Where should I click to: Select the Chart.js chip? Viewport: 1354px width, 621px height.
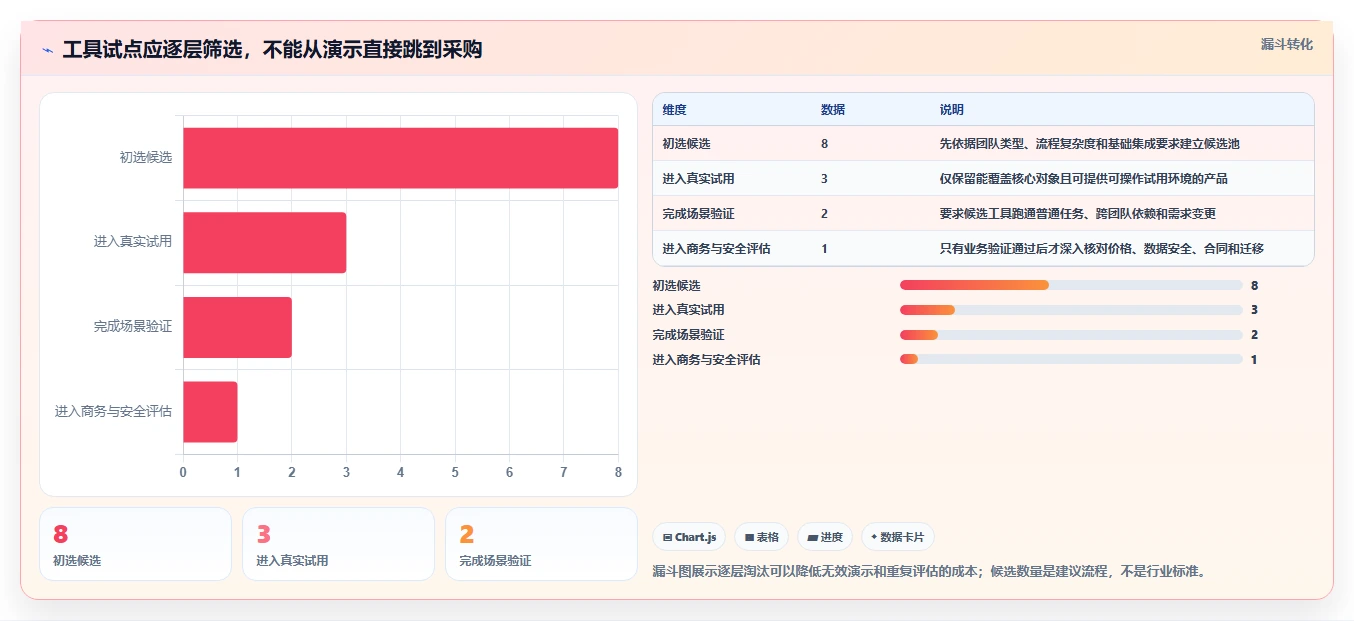(689, 537)
